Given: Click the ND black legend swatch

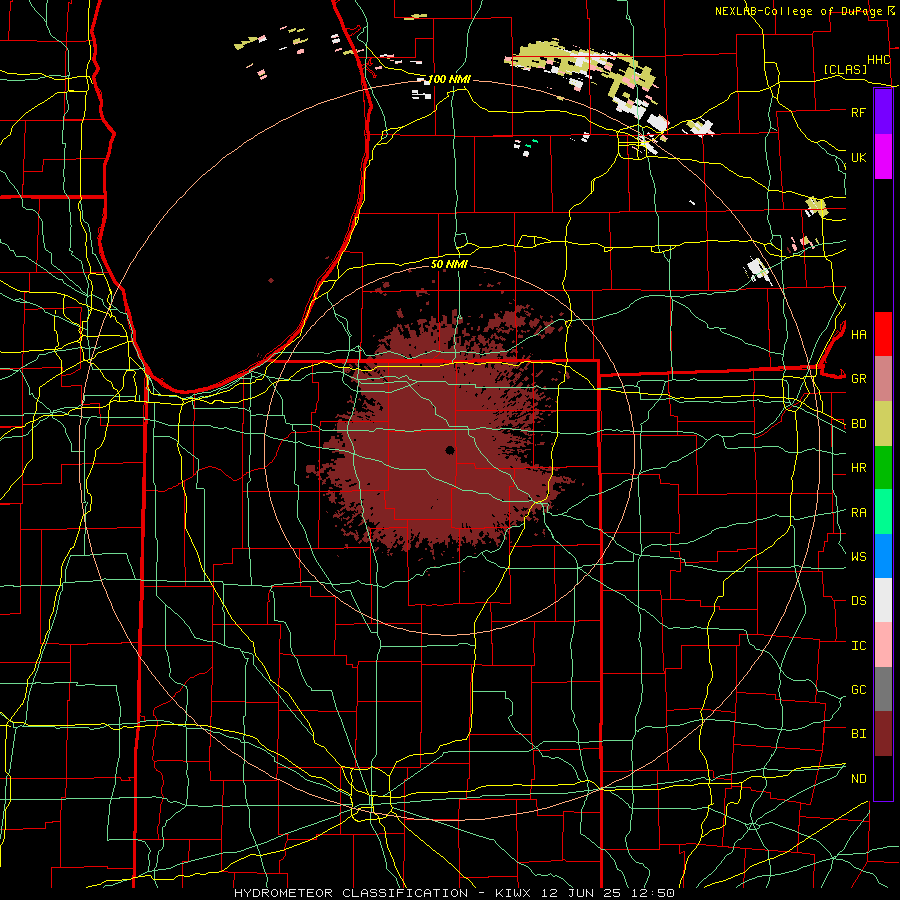Looking at the screenshot, I should (883, 778).
